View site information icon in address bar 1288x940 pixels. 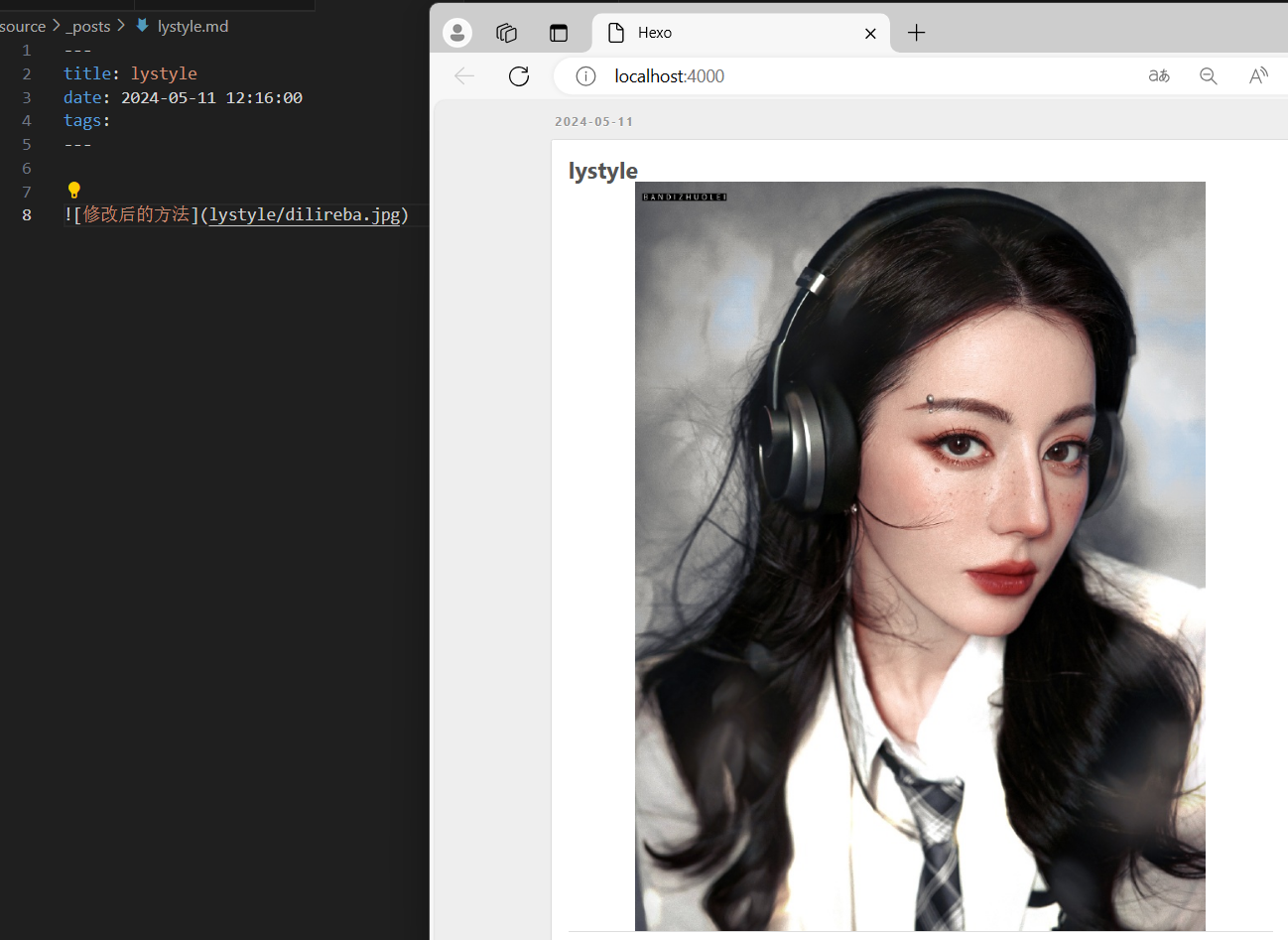pos(586,76)
